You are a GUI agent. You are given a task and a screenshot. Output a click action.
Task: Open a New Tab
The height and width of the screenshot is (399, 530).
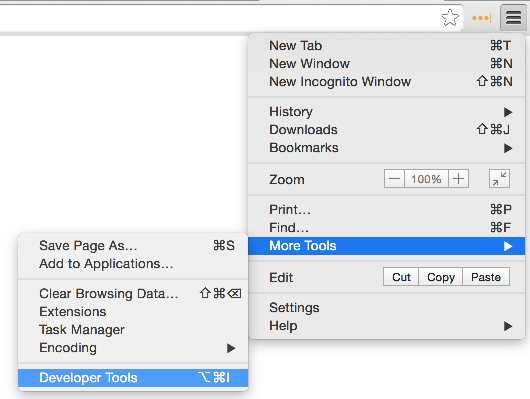point(386,46)
